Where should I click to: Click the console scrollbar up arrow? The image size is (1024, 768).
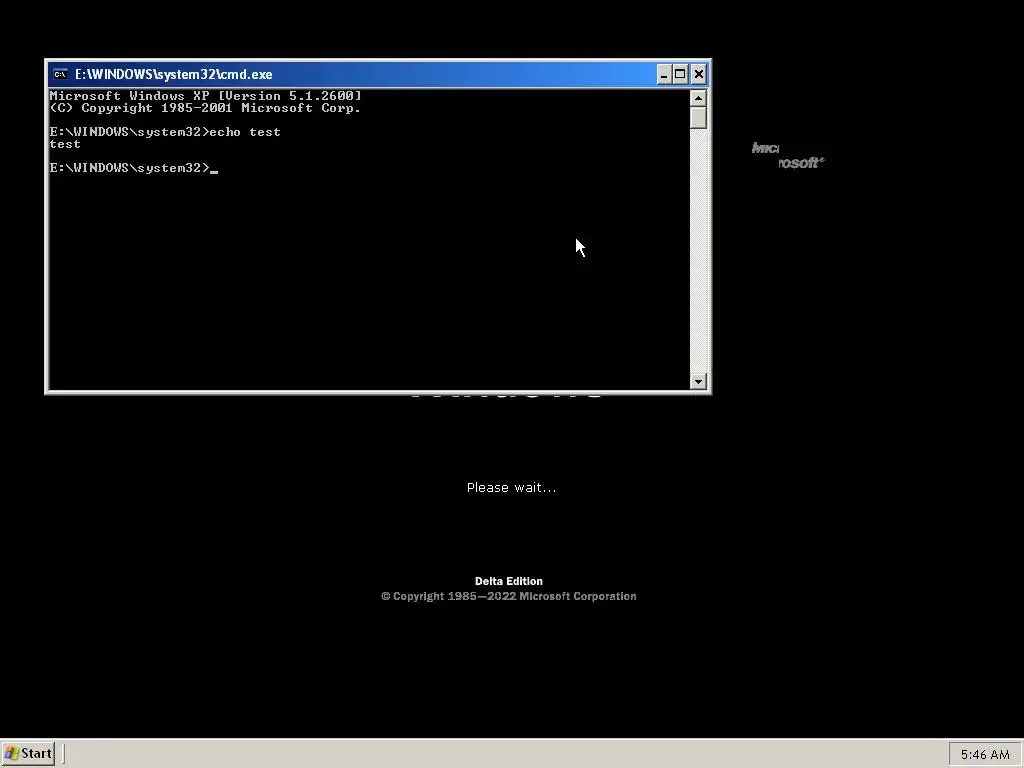tap(698, 98)
